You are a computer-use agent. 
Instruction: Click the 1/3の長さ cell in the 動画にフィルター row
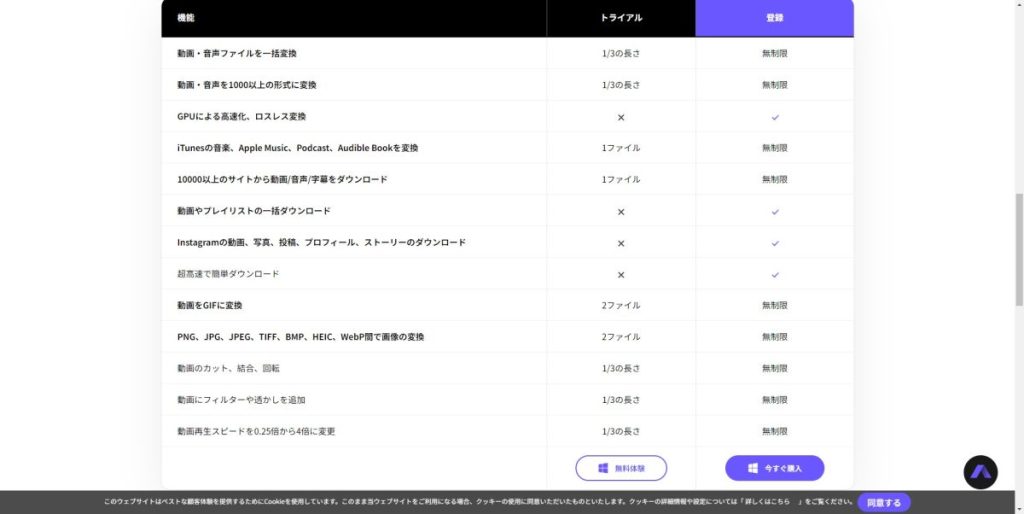[x=621, y=400]
